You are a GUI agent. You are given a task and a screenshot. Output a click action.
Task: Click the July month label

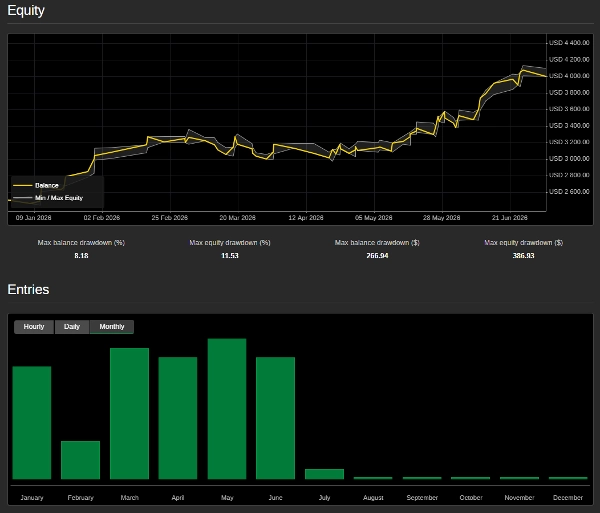(x=324, y=498)
